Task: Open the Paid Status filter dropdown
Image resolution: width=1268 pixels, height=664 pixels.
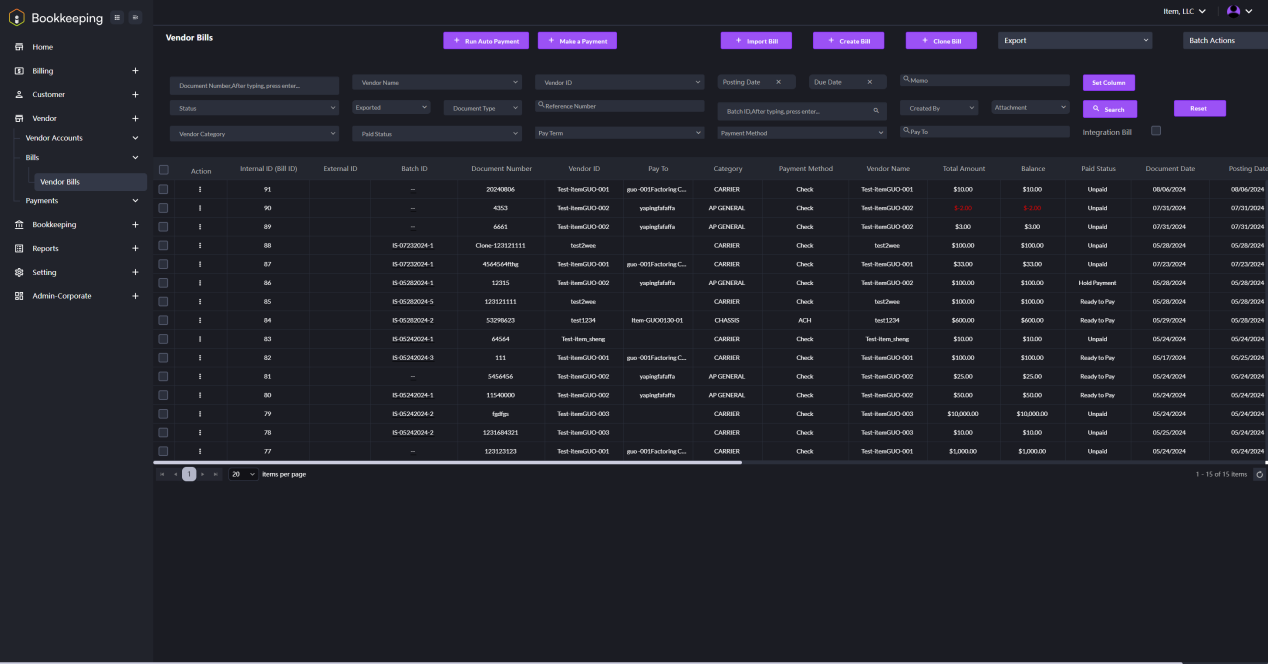Action: pyautogui.click(x=436, y=133)
